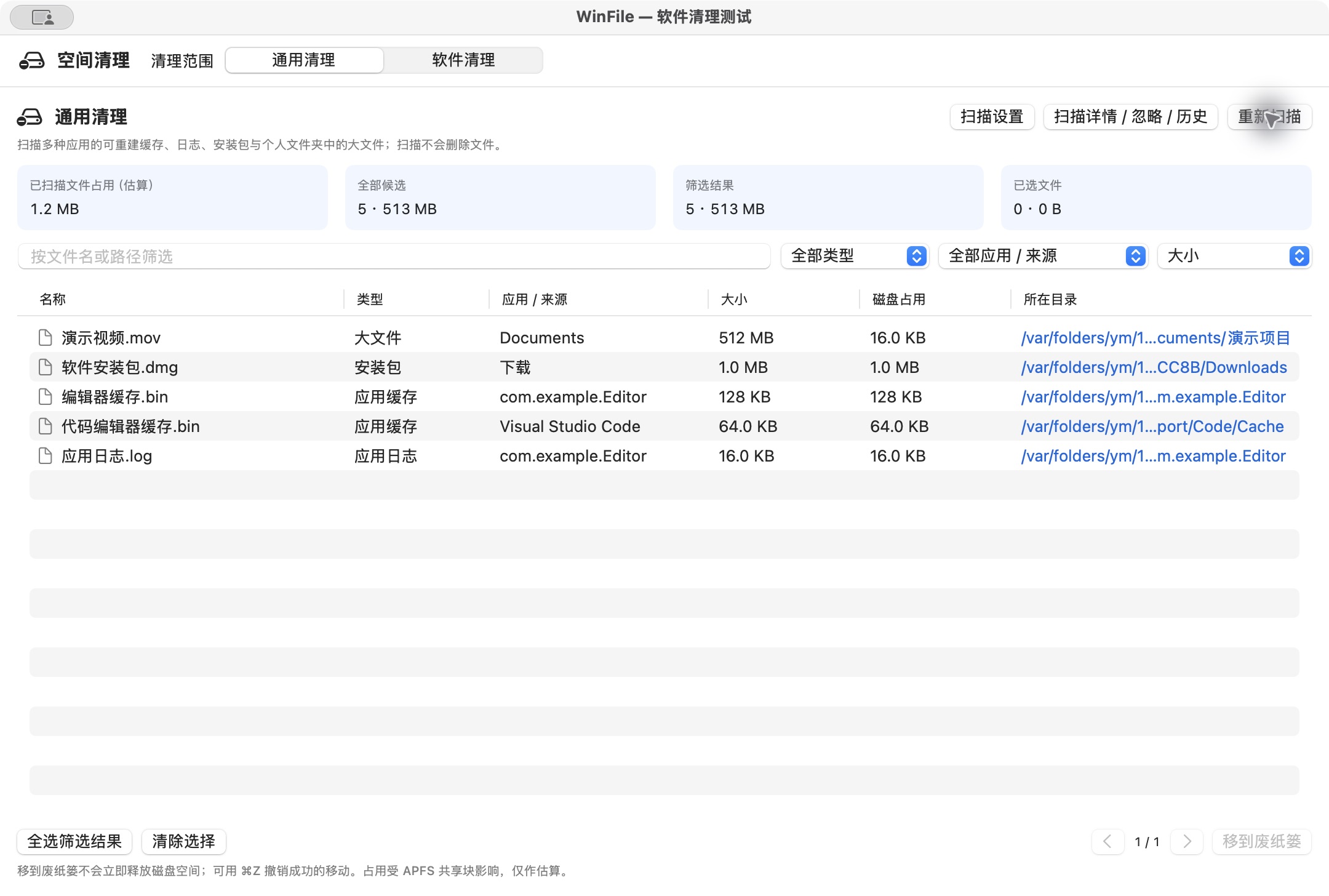Click the 清除选择 button

183,841
